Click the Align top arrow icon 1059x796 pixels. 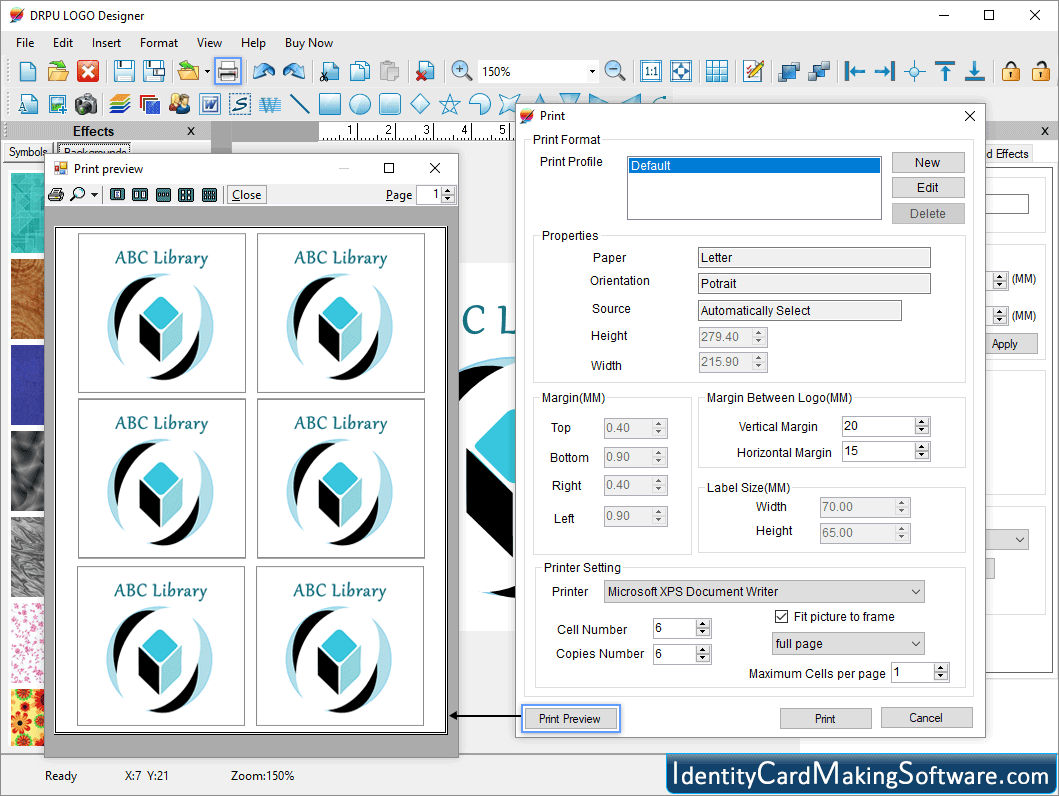(945, 71)
